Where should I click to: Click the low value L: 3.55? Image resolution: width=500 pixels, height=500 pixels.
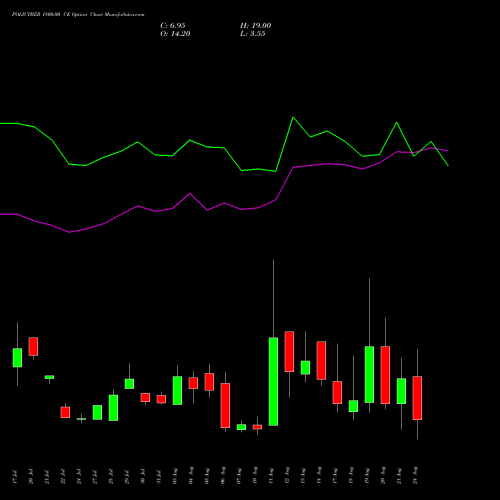[253, 34]
